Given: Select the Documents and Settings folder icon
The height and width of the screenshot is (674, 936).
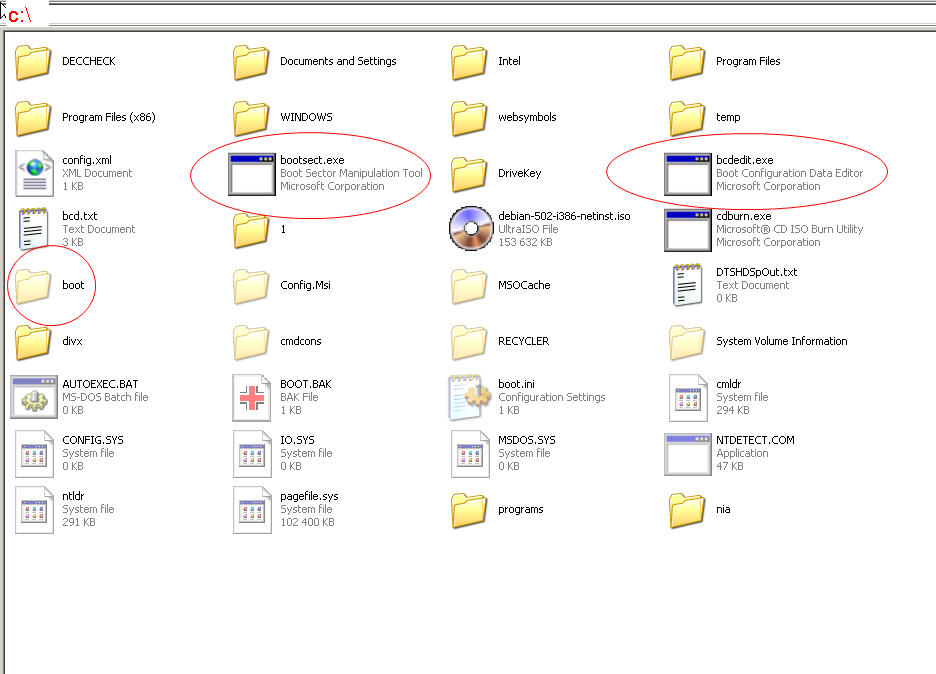Looking at the screenshot, I should pyautogui.click(x=251, y=61).
